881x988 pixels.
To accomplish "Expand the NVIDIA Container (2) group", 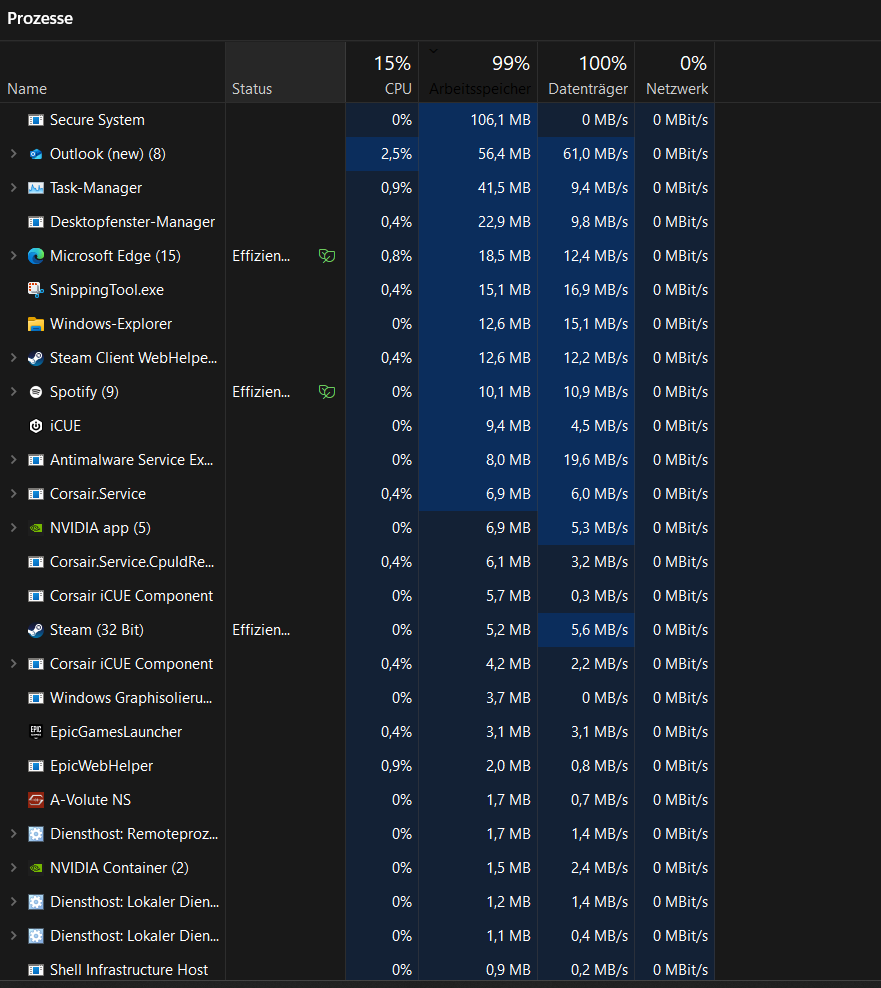I will 13,868.
